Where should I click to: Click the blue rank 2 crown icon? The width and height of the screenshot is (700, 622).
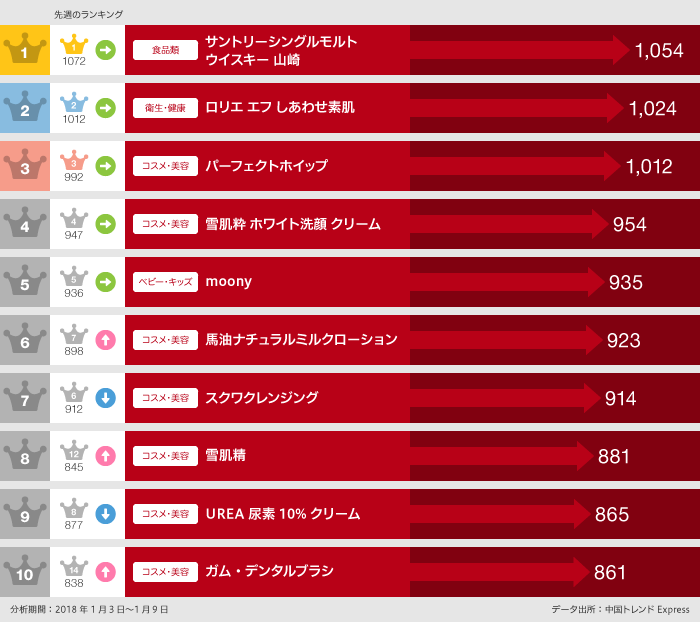coord(25,107)
